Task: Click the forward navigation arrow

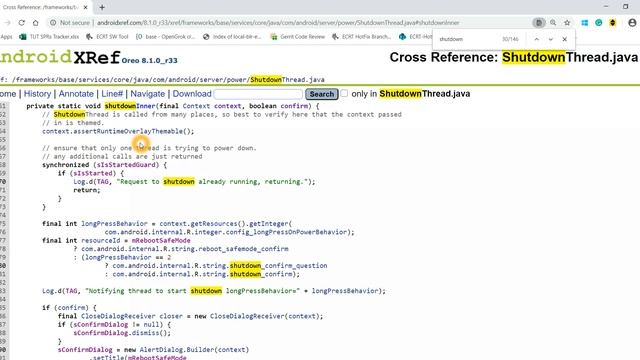Action: (x=7, y=23)
